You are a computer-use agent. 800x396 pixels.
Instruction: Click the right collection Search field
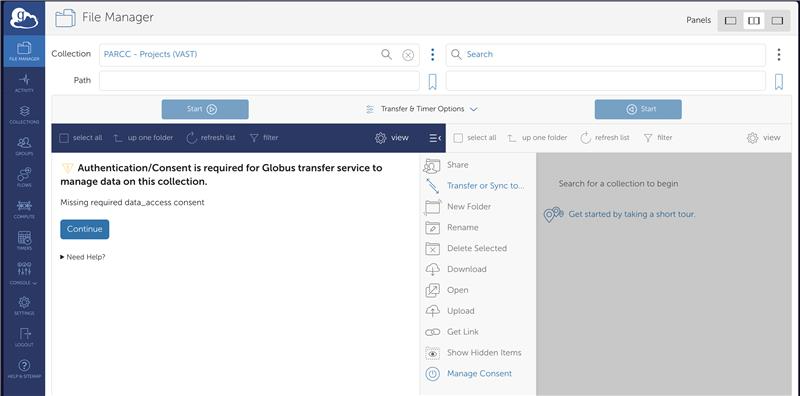point(606,55)
